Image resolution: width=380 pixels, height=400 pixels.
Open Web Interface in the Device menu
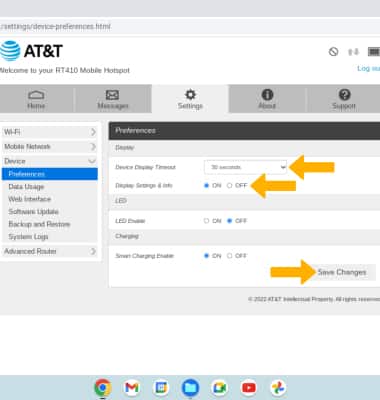(x=30, y=199)
